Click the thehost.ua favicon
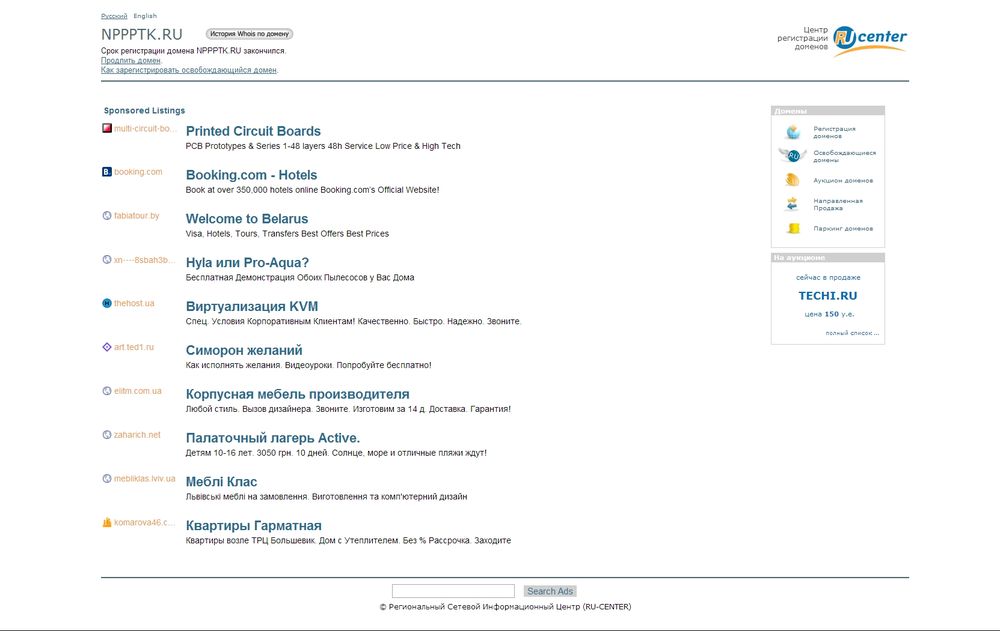This screenshot has height=631, width=1000. [x=107, y=303]
